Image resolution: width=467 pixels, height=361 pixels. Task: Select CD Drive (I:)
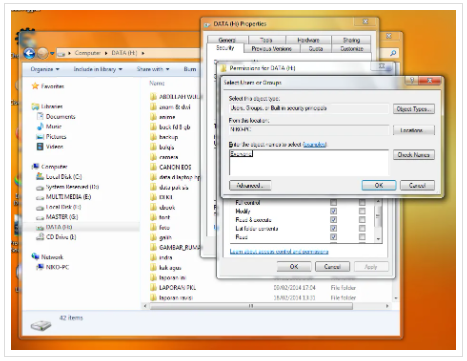click(56, 237)
